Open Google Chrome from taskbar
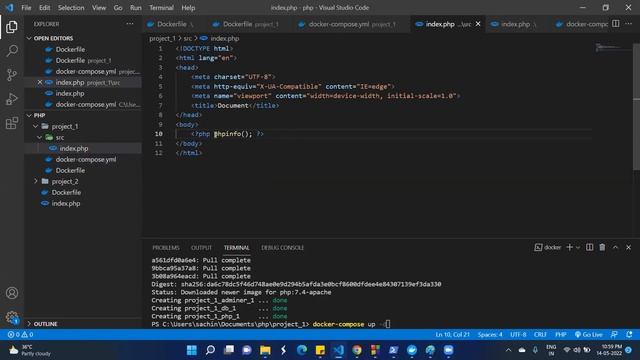This screenshot has width=640, height=360. pyautogui.click(x=357, y=350)
